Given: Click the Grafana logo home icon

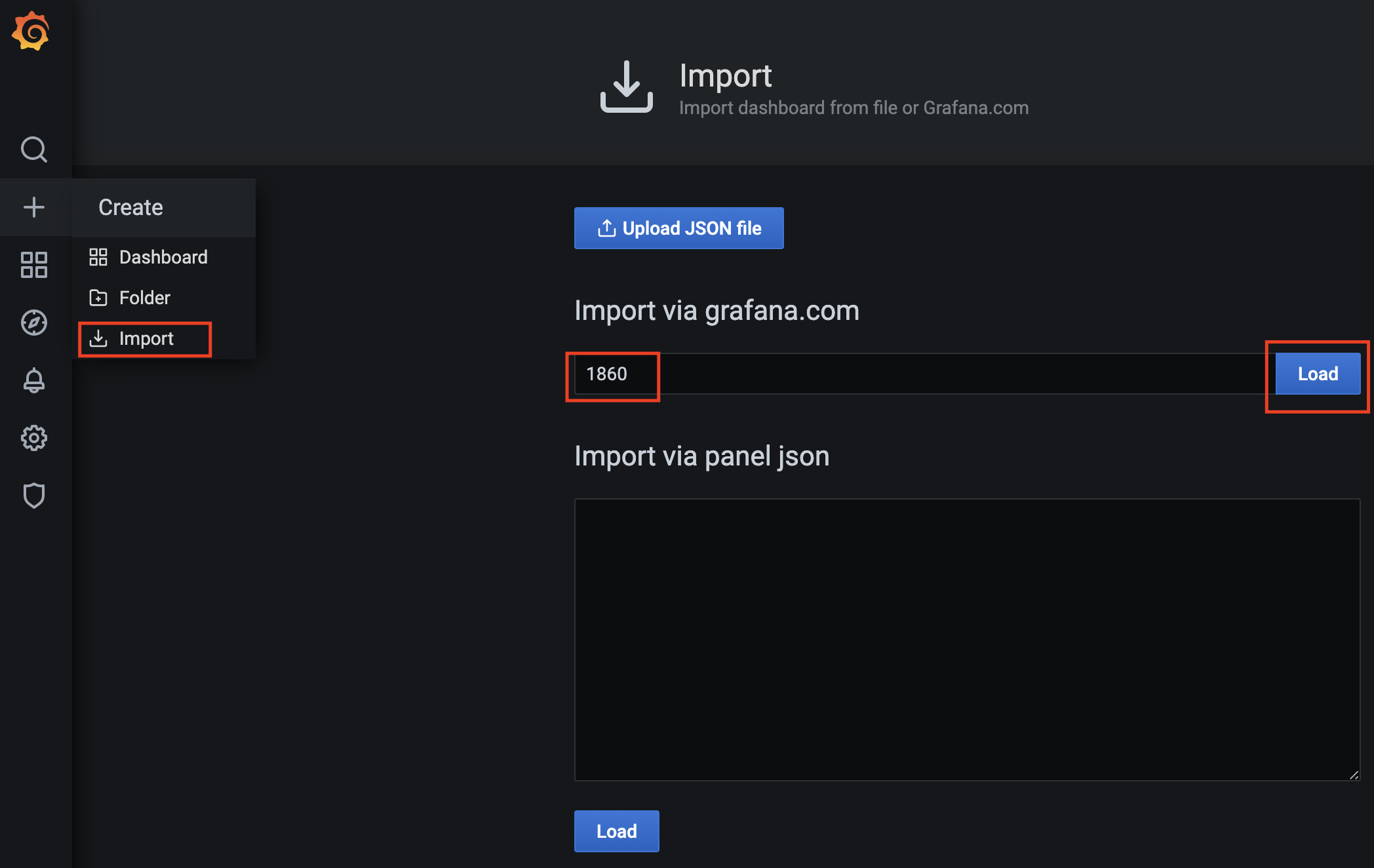Looking at the screenshot, I should [x=31, y=31].
